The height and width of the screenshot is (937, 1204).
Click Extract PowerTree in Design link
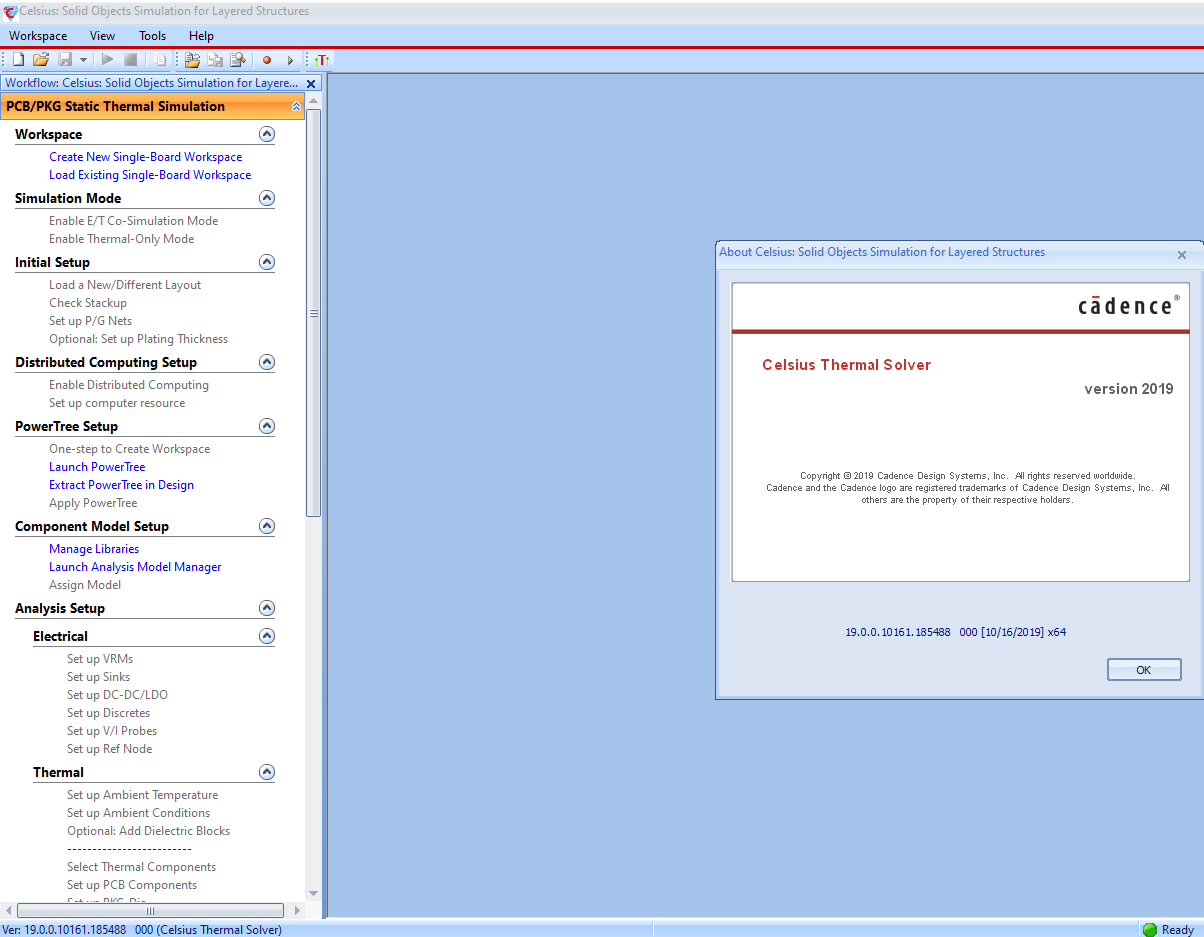tap(121, 485)
